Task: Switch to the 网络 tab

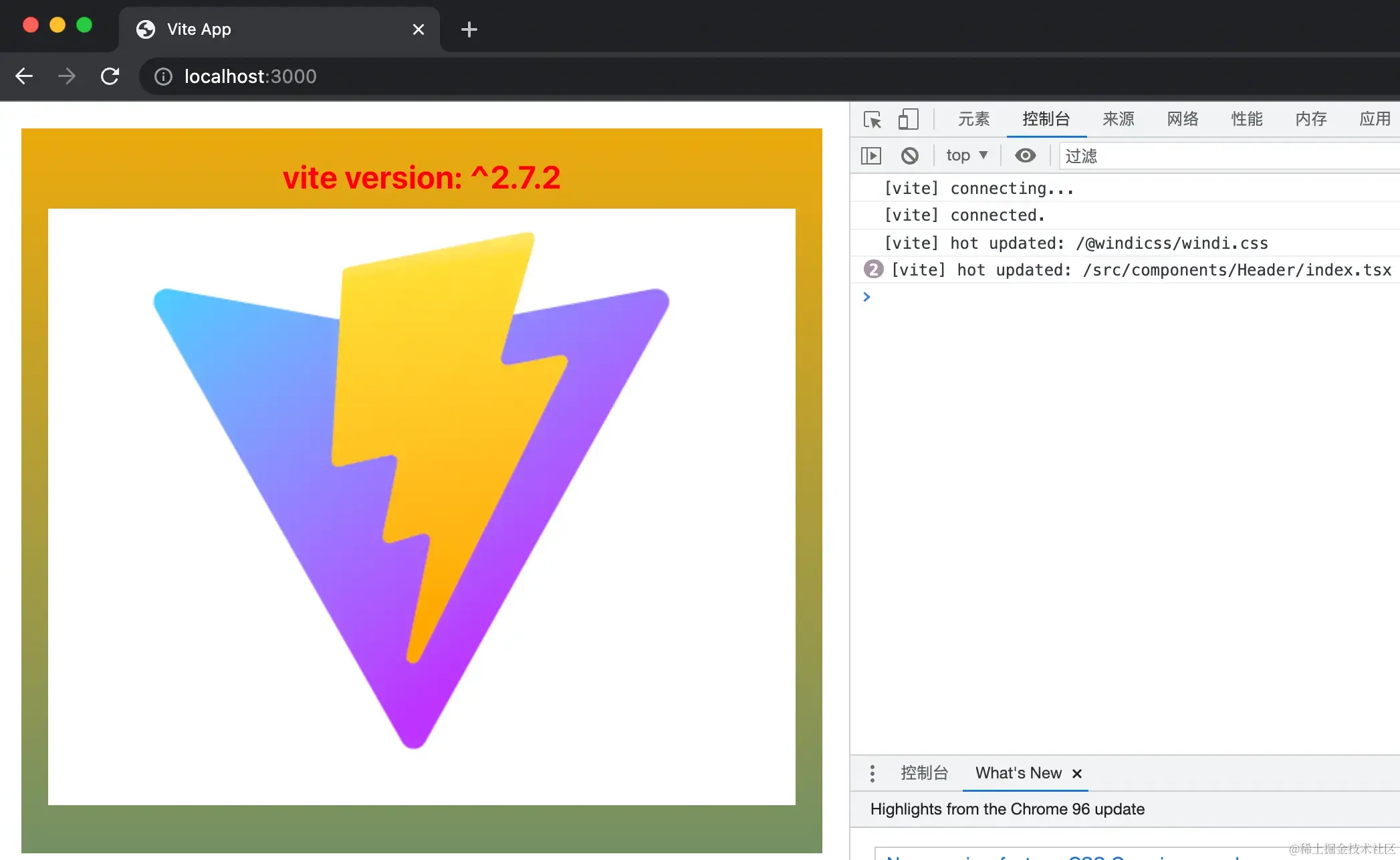Action: (x=1182, y=120)
